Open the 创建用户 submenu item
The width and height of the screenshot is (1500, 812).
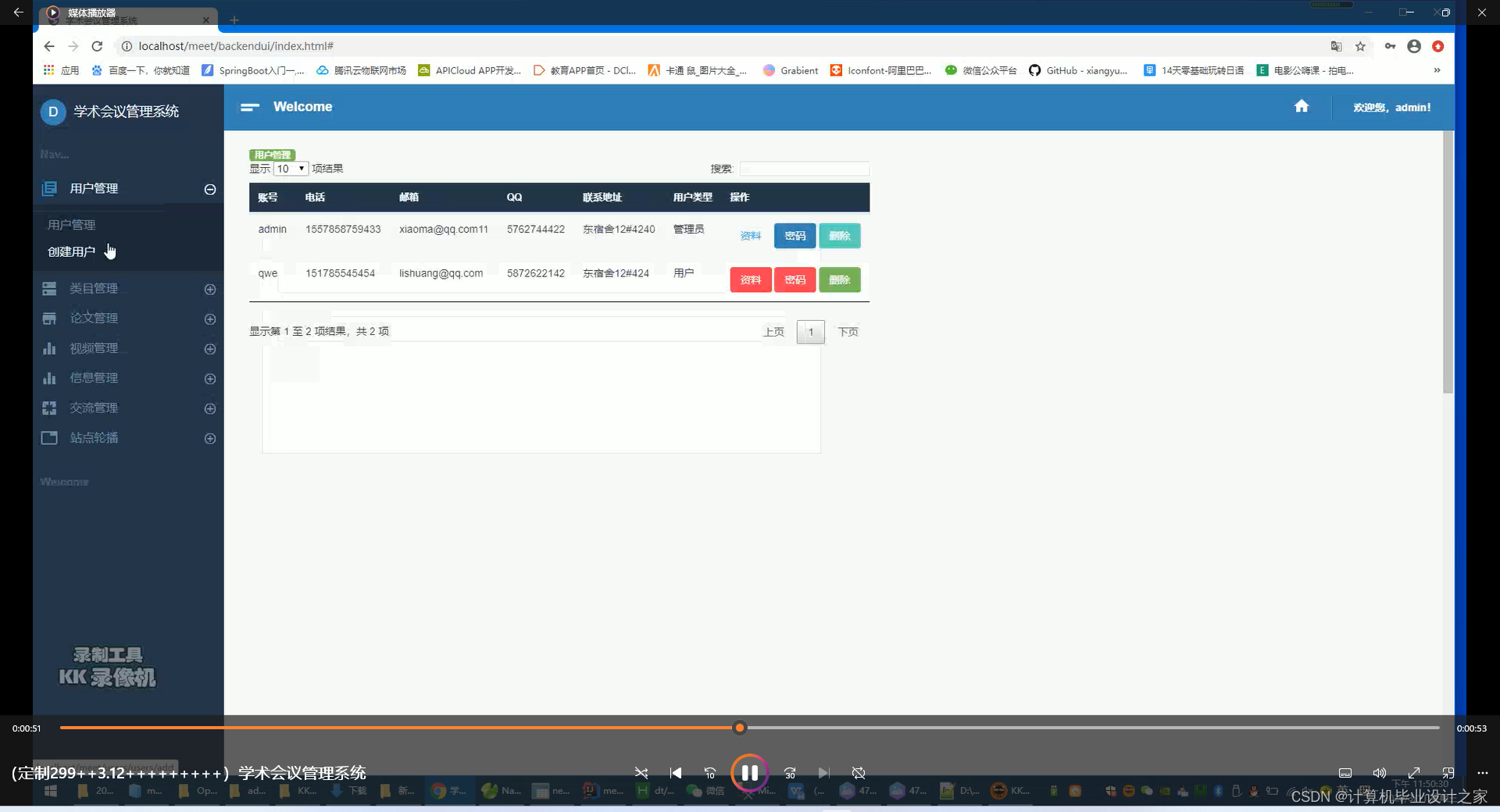click(x=71, y=251)
